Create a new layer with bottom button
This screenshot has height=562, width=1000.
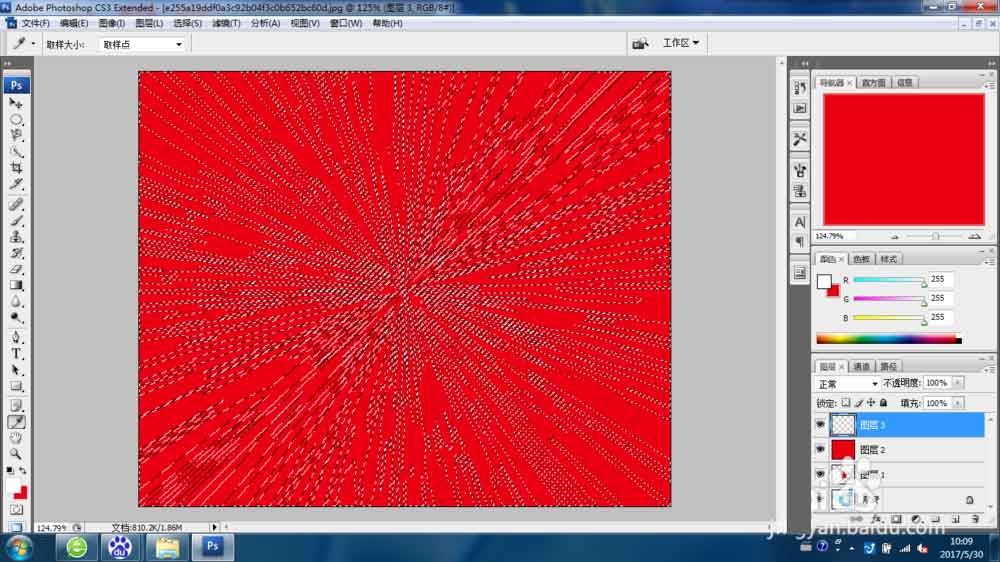point(955,519)
